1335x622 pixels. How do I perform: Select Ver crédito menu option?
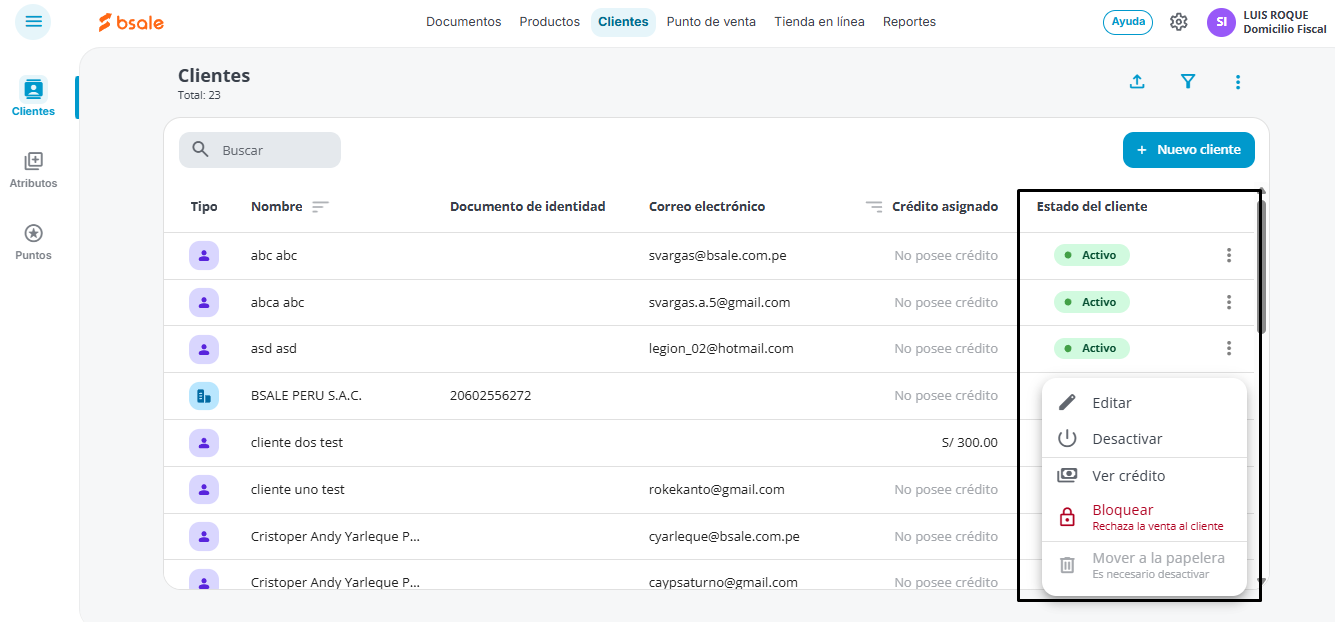tap(1144, 476)
